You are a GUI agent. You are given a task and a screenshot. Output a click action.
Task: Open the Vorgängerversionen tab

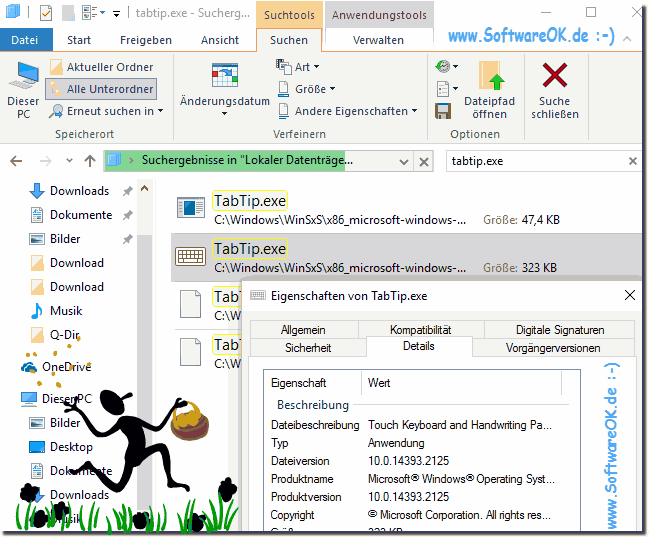pyautogui.click(x=553, y=348)
